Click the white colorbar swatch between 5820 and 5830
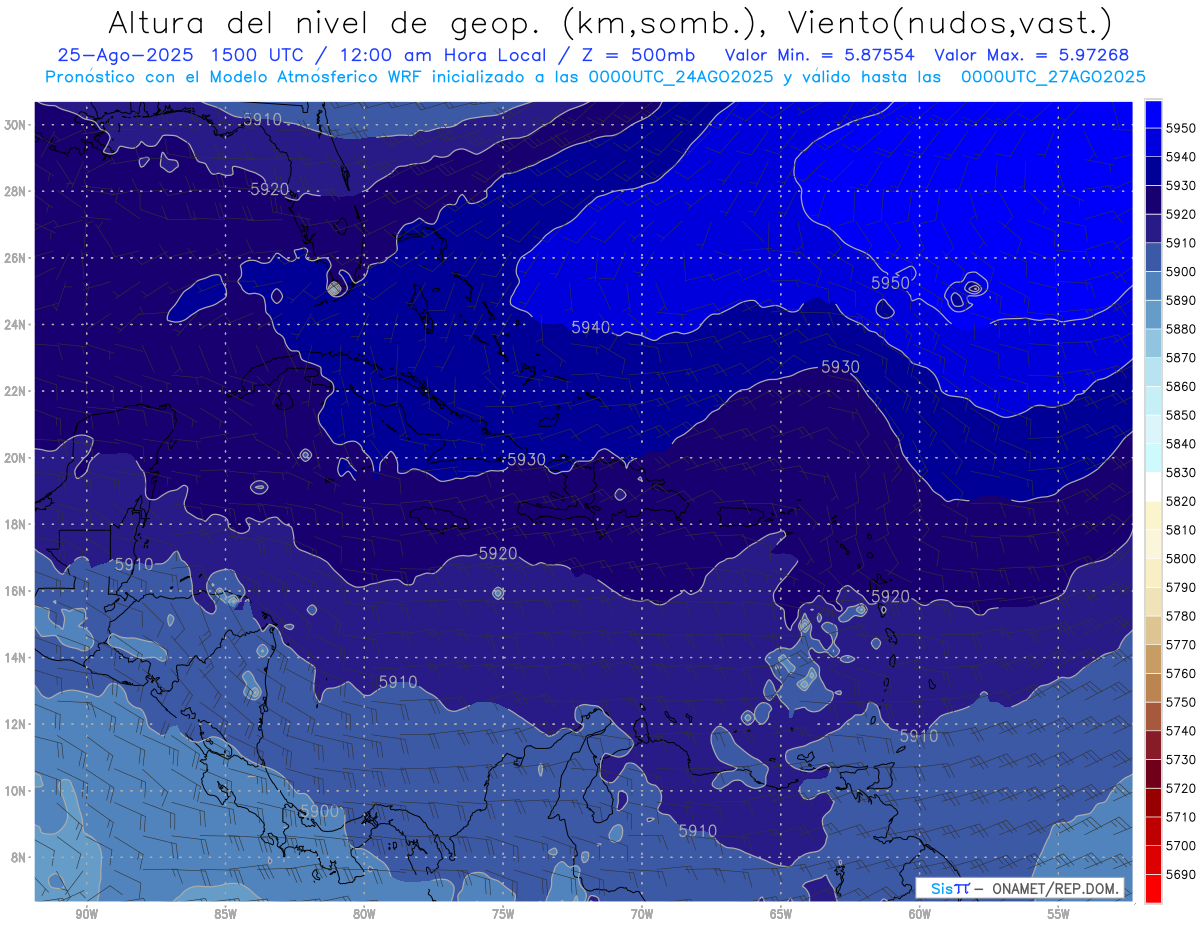 click(1153, 487)
